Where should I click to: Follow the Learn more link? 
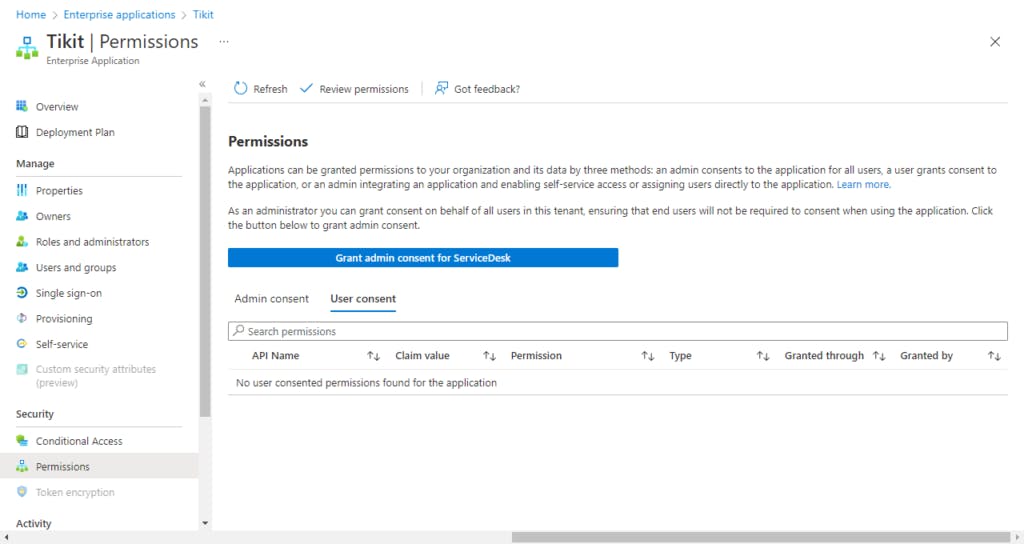pos(863,184)
